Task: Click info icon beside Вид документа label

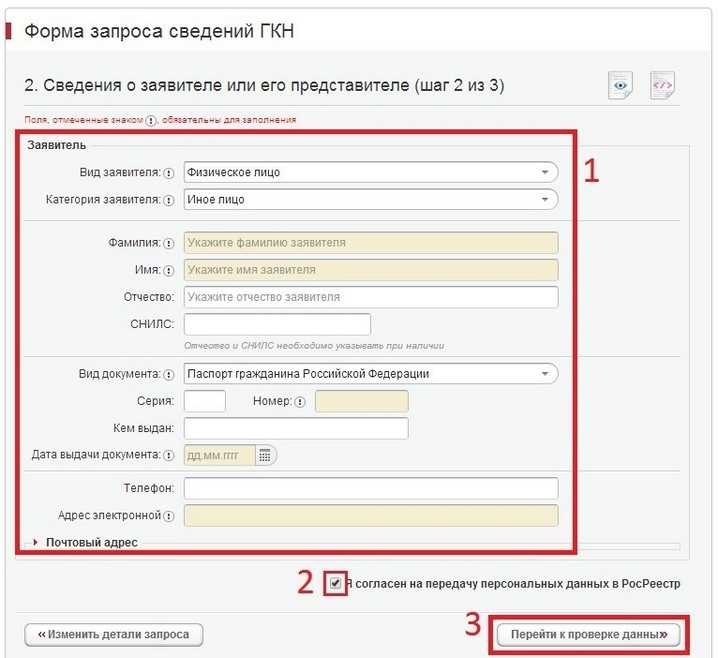Action: 168,374
